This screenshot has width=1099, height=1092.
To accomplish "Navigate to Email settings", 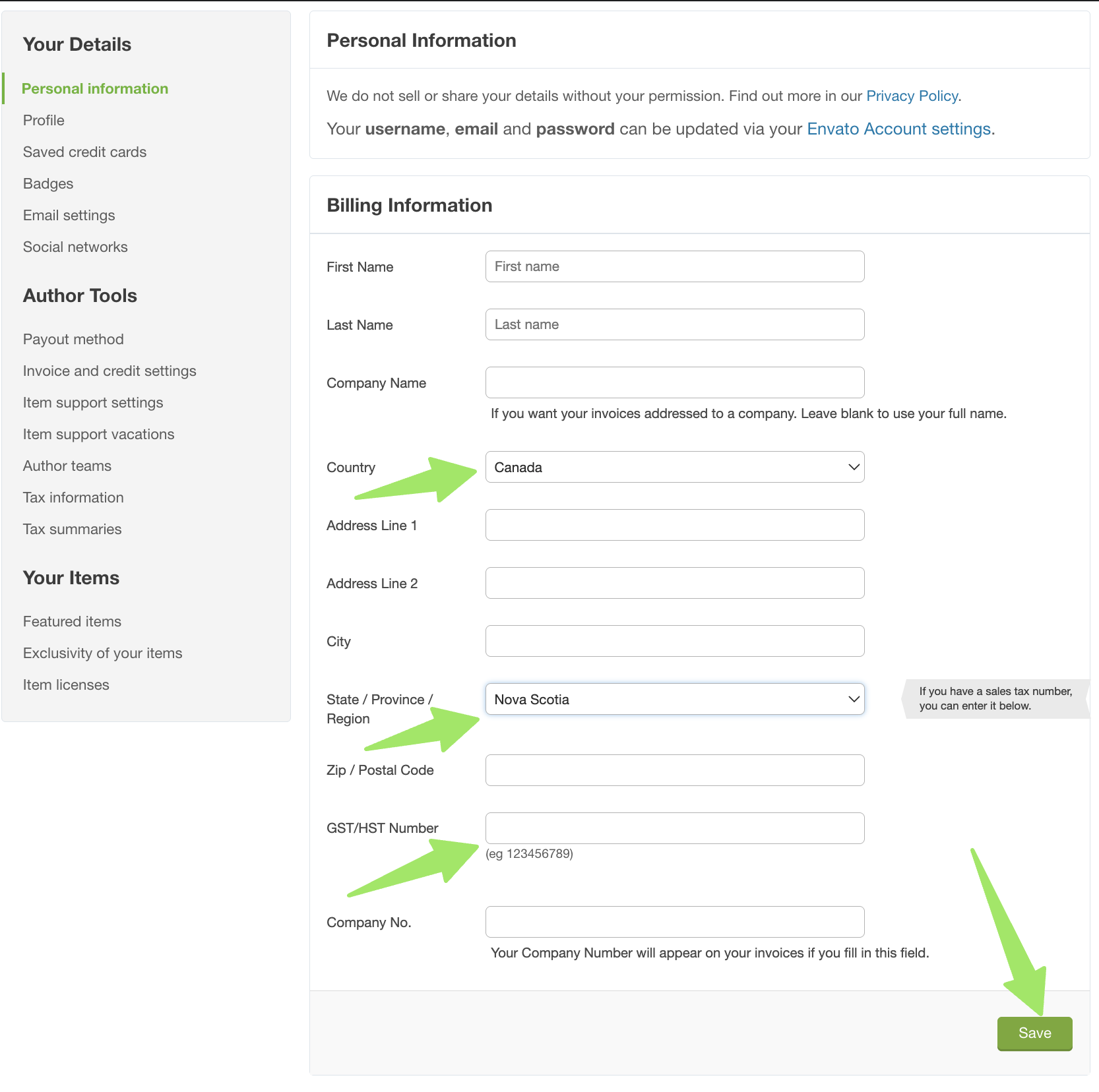I will click(x=69, y=216).
